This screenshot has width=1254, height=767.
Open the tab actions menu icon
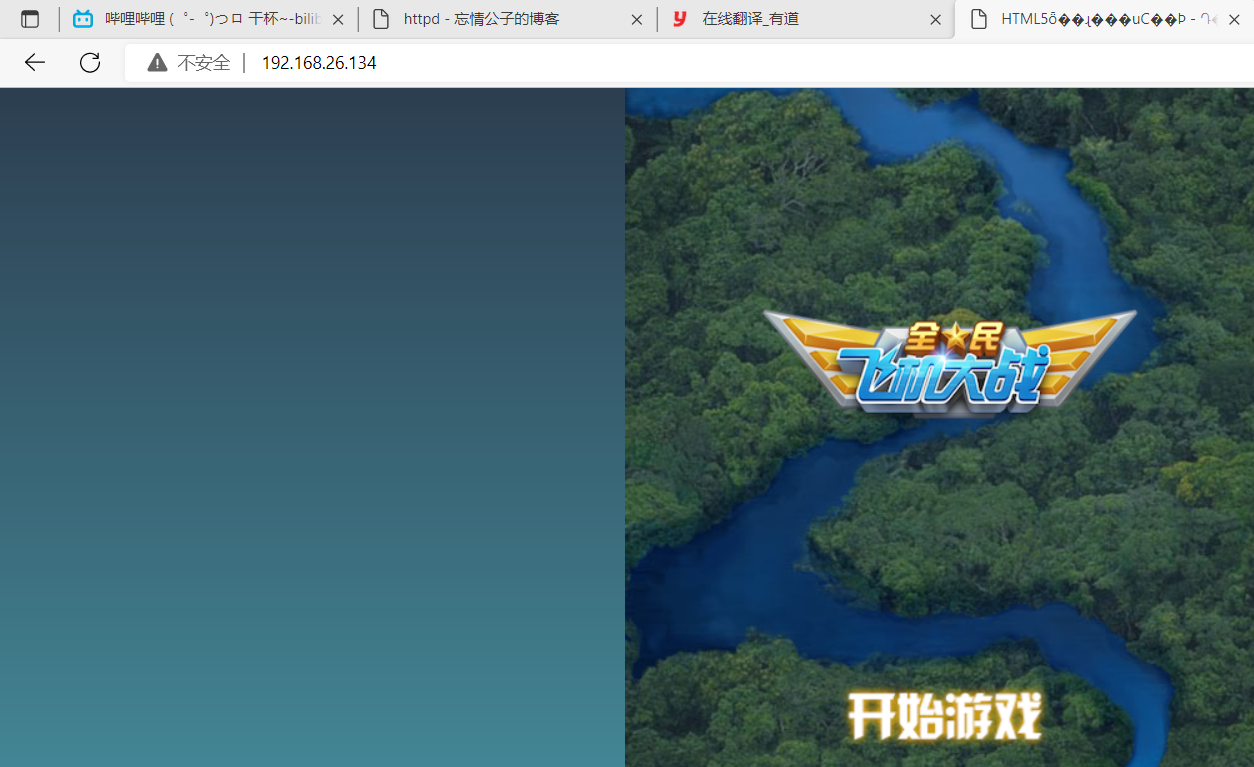click(30, 19)
